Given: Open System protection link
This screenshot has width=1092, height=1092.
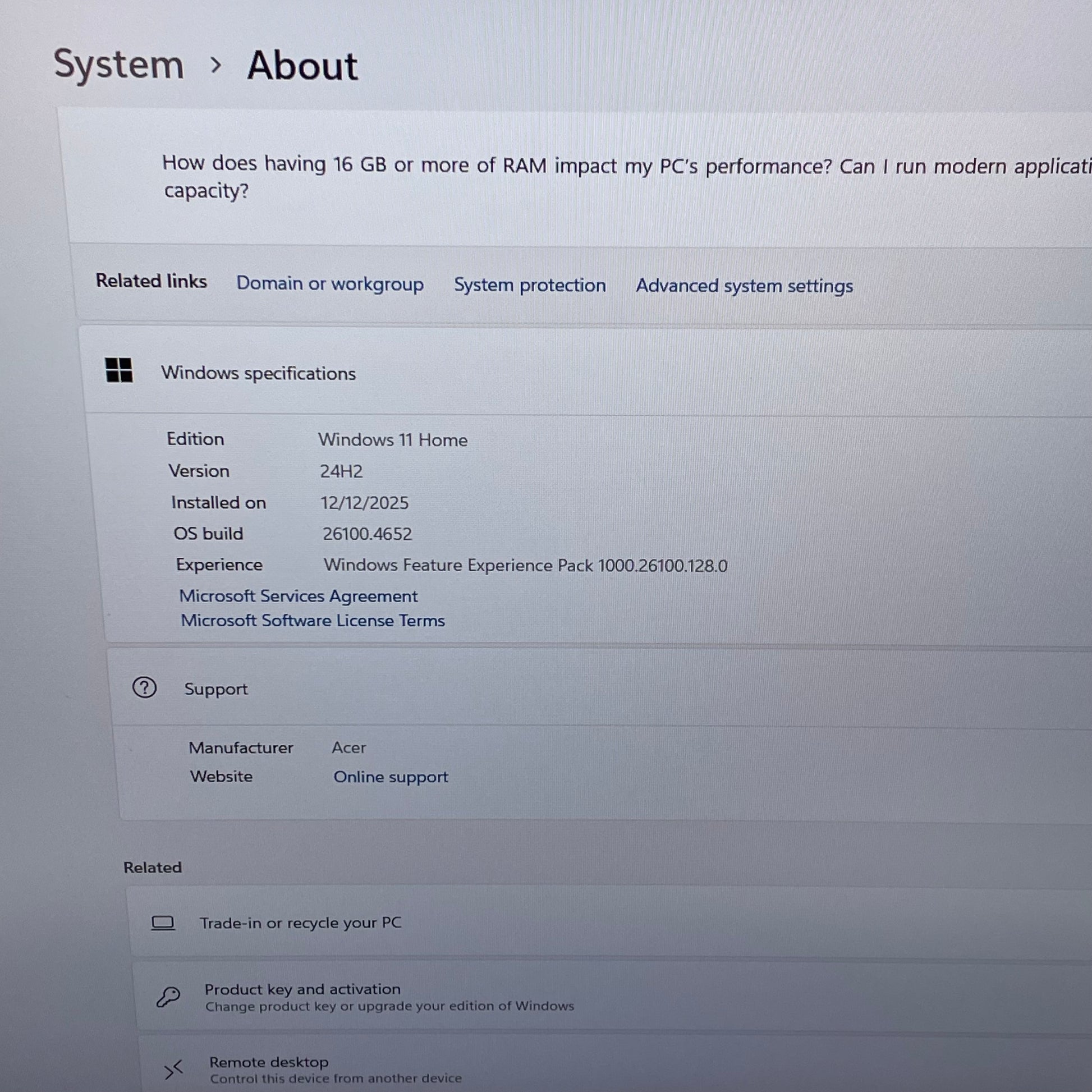Looking at the screenshot, I should tap(530, 285).
